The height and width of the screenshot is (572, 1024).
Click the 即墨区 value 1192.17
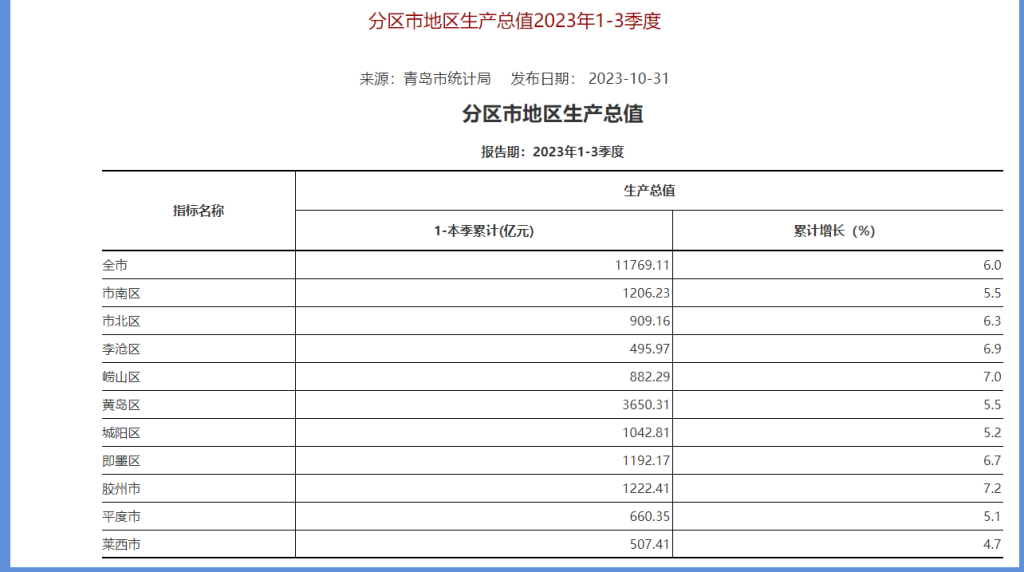coord(641,461)
